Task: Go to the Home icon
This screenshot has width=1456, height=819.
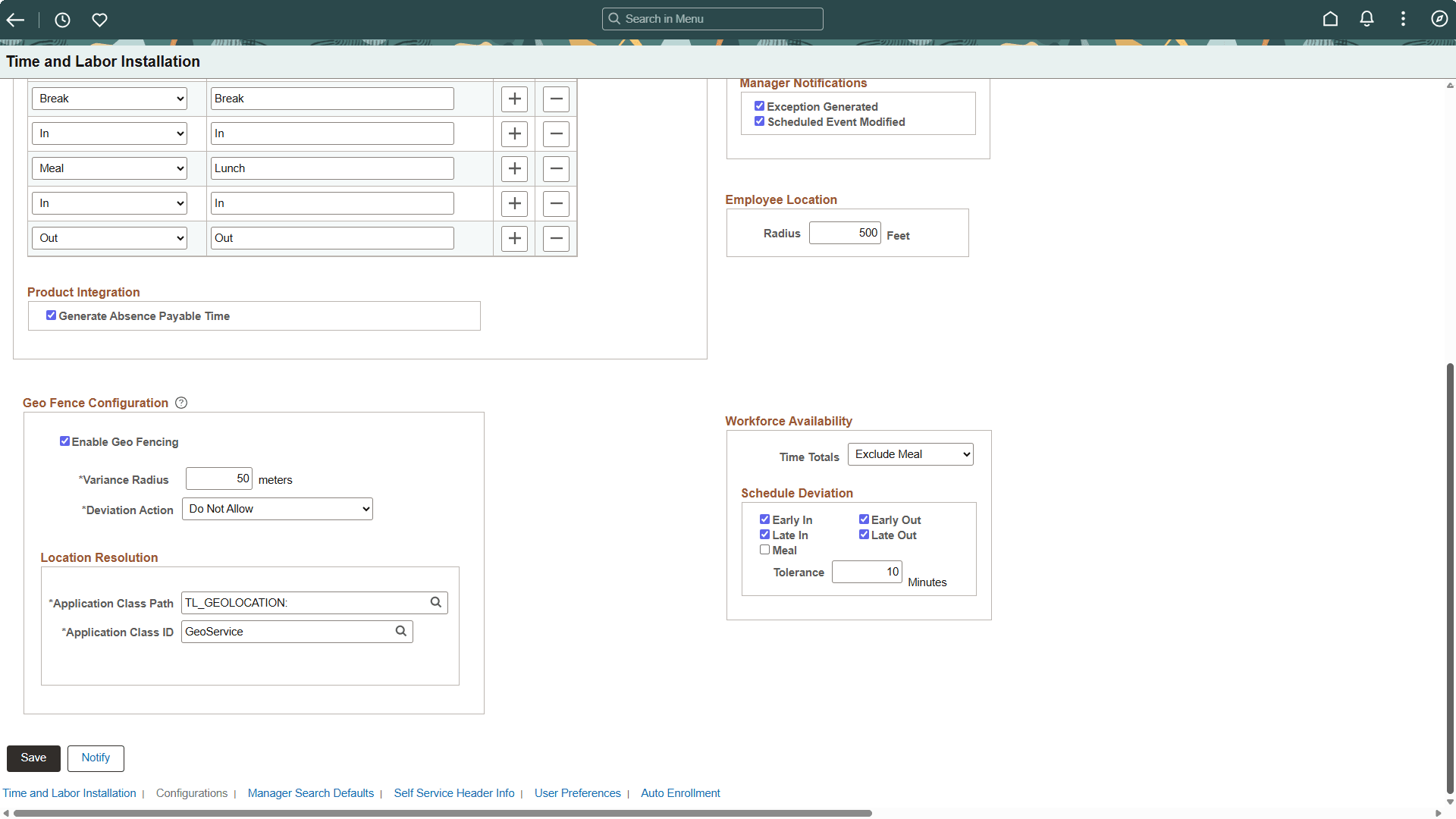Action: (x=1330, y=19)
